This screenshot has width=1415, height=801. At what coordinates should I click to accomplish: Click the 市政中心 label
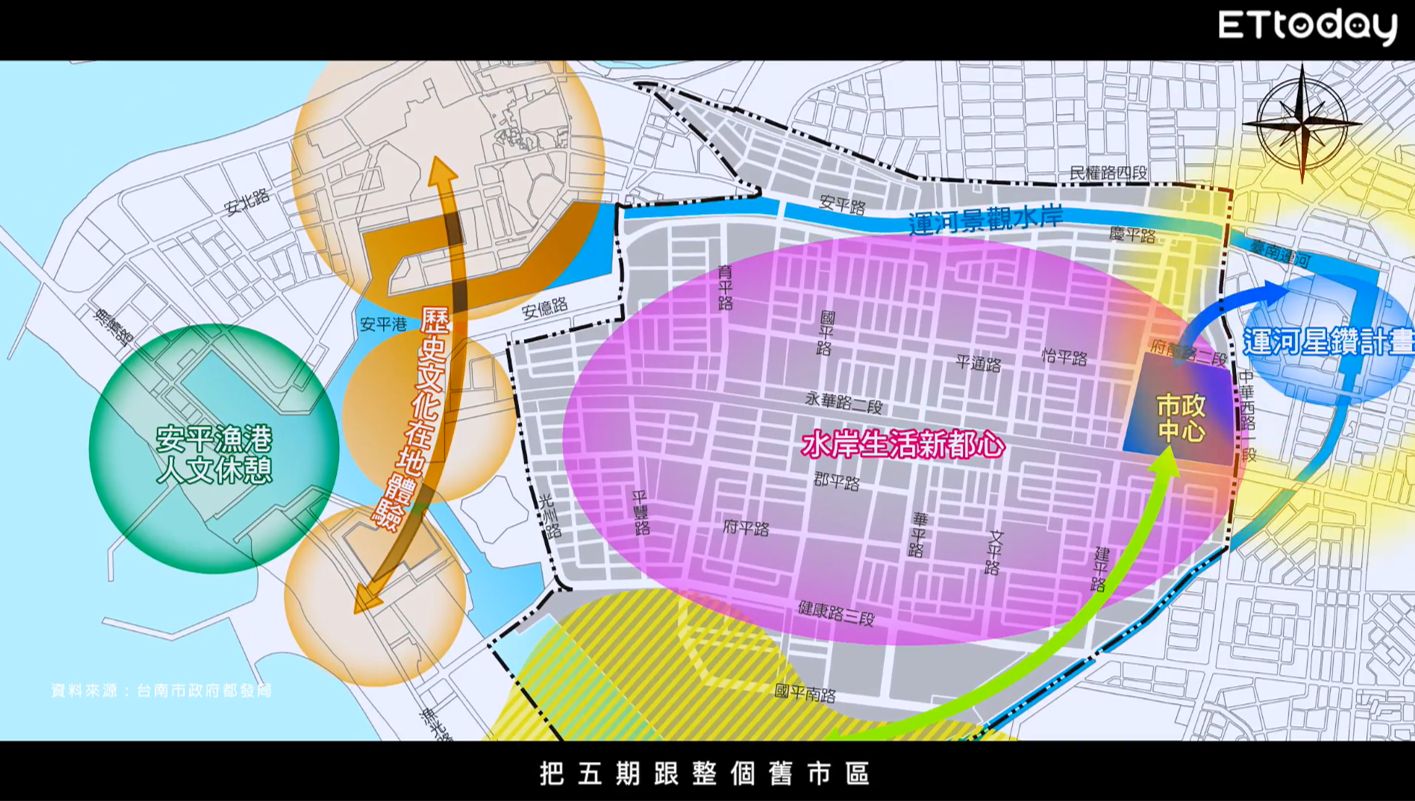click(1180, 419)
